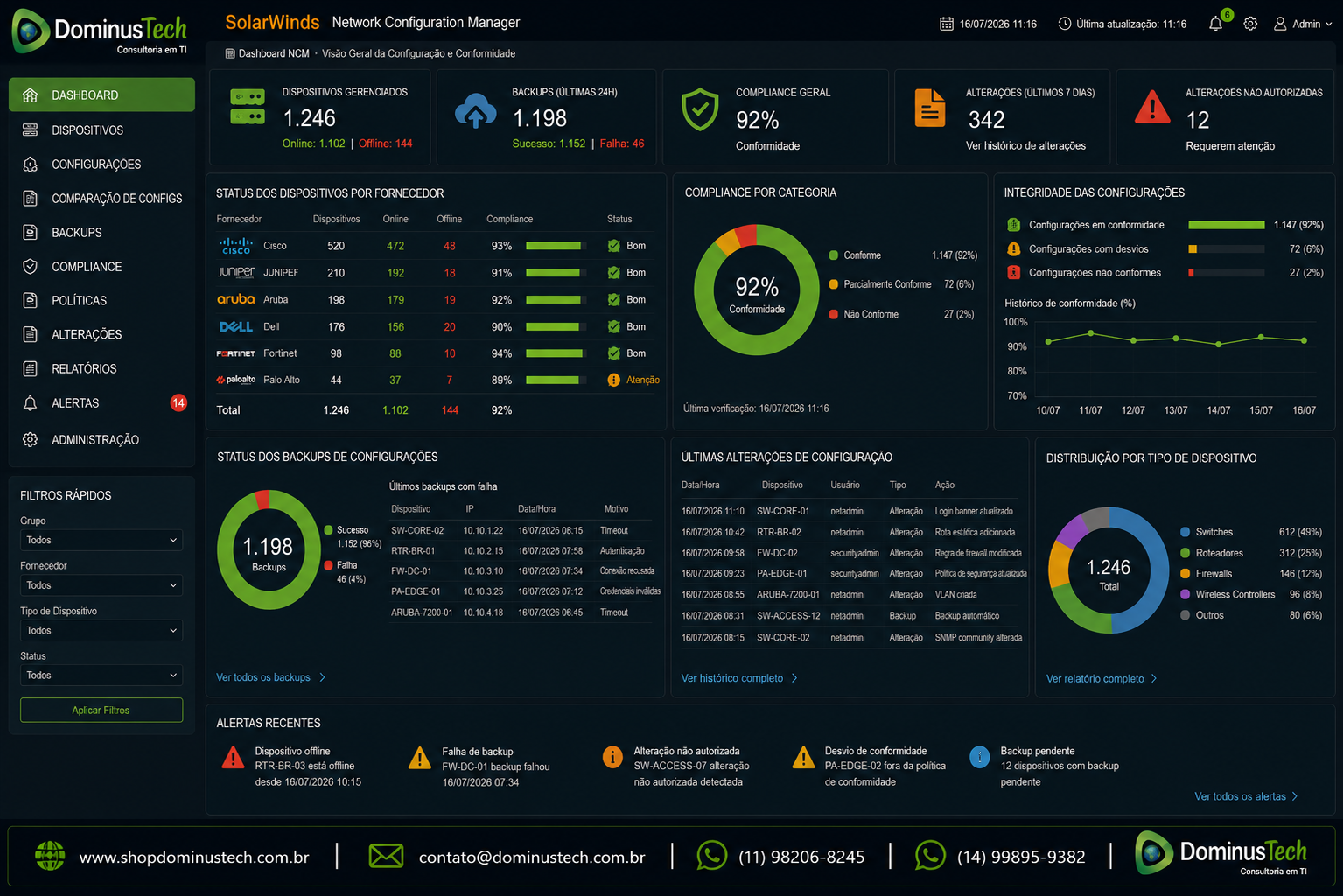Click the www.shopdominustech.com.br address
The width and height of the screenshot is (1343, 896).
(x=194, y=857)
